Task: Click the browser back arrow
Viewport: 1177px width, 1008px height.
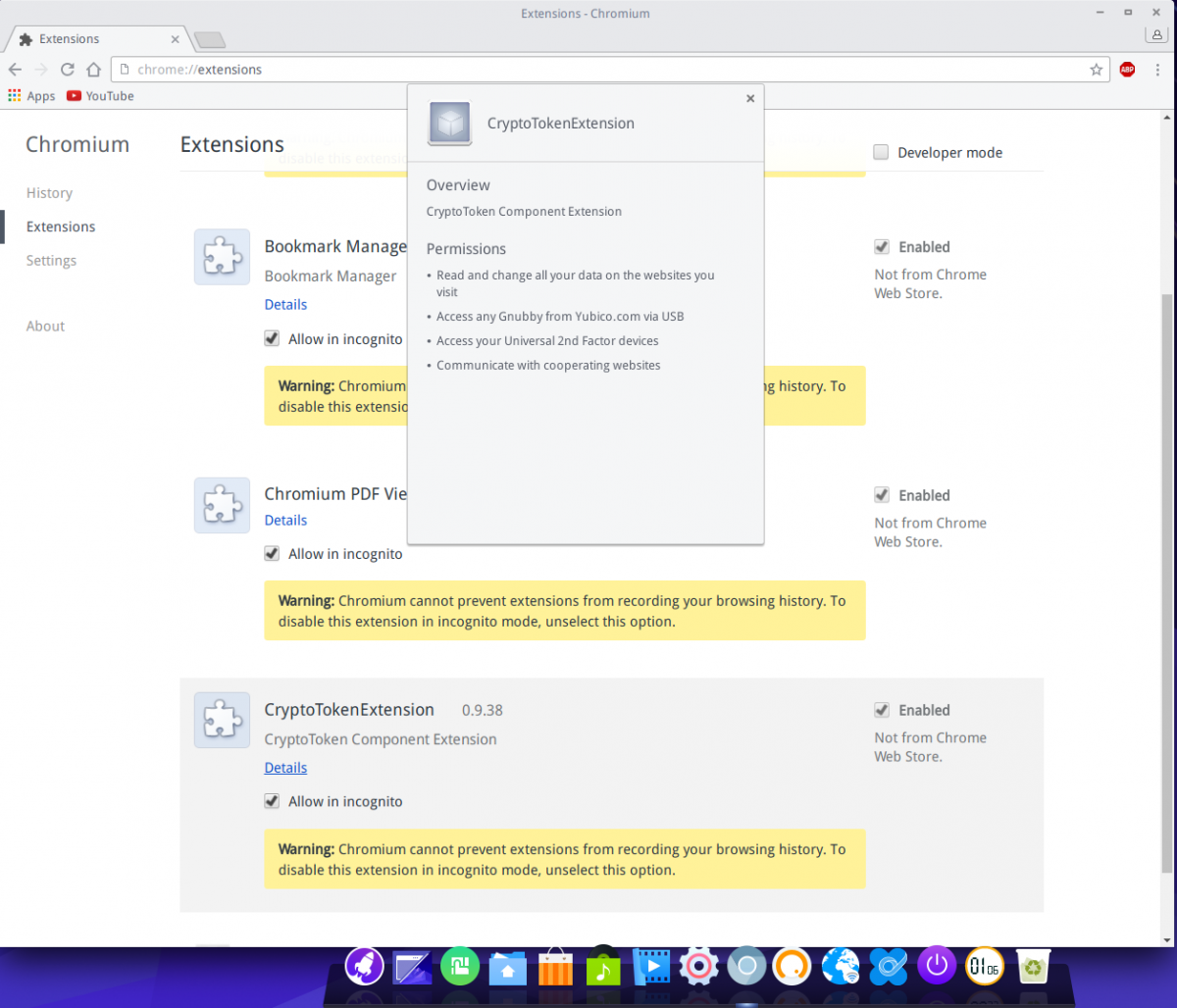Action: click(x=15, y=70)
